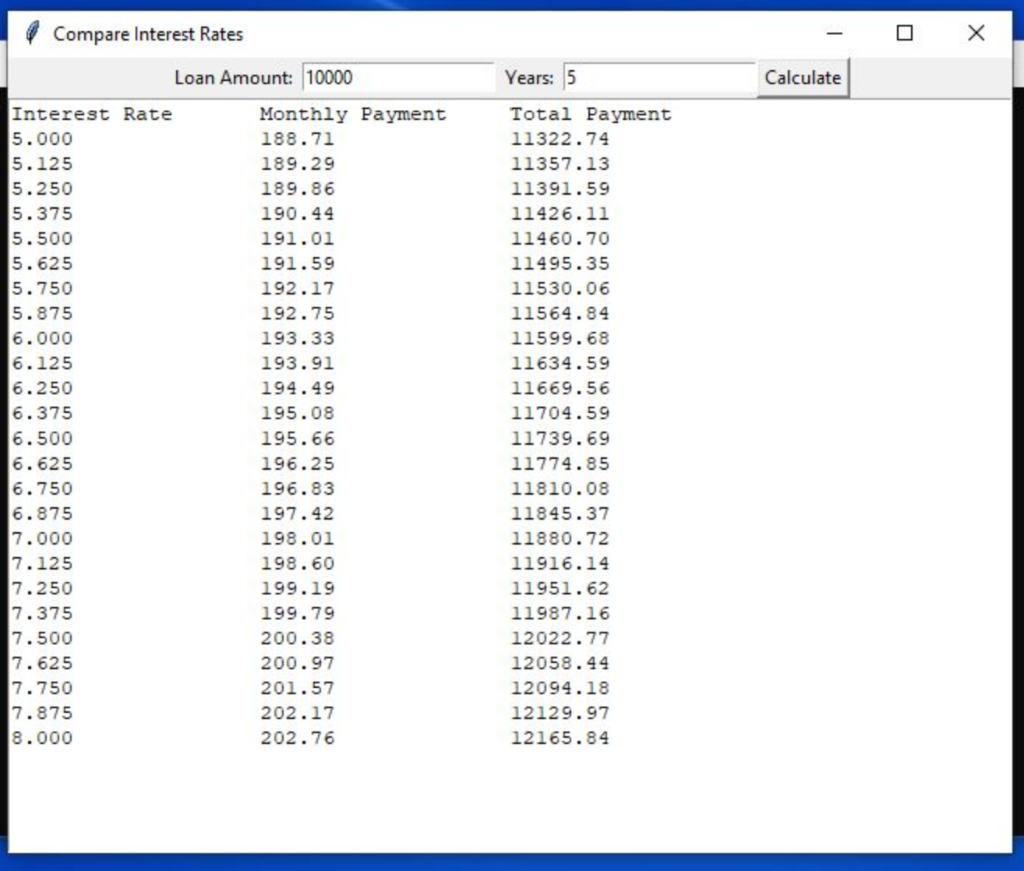Select the 8.000 interest rate row

tap(42, 738)
